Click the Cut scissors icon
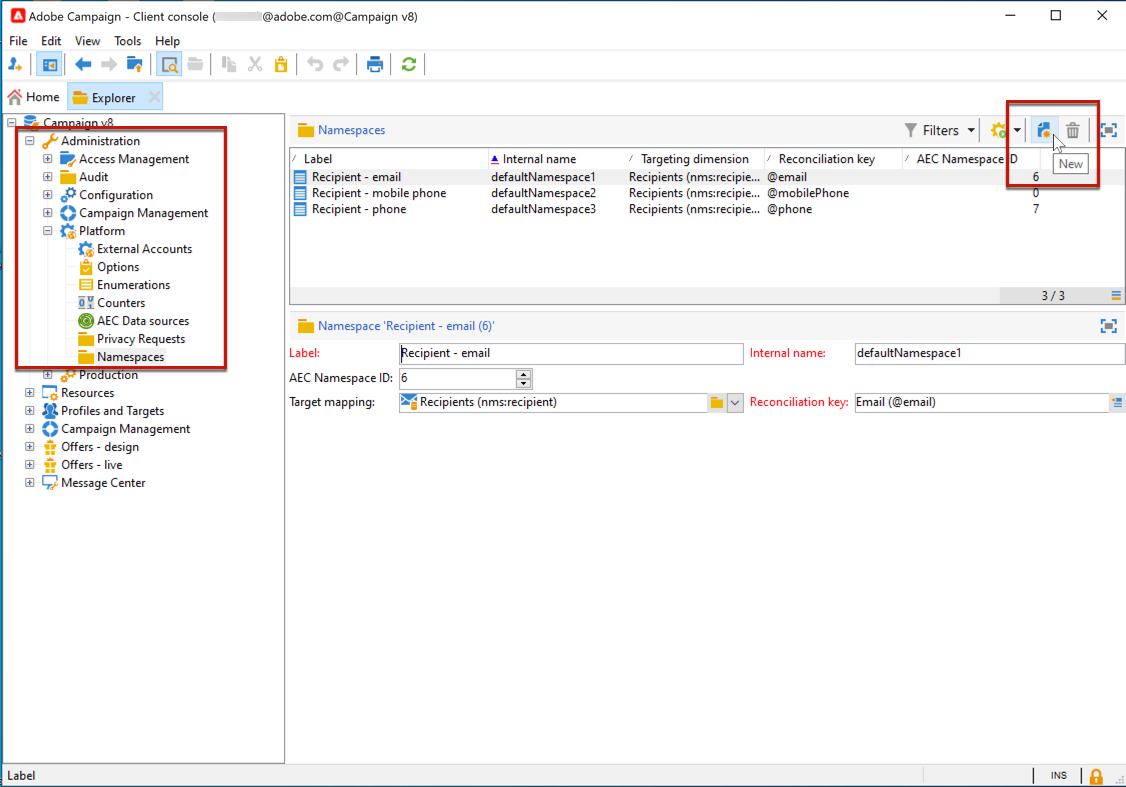 (x=255, y=65)
